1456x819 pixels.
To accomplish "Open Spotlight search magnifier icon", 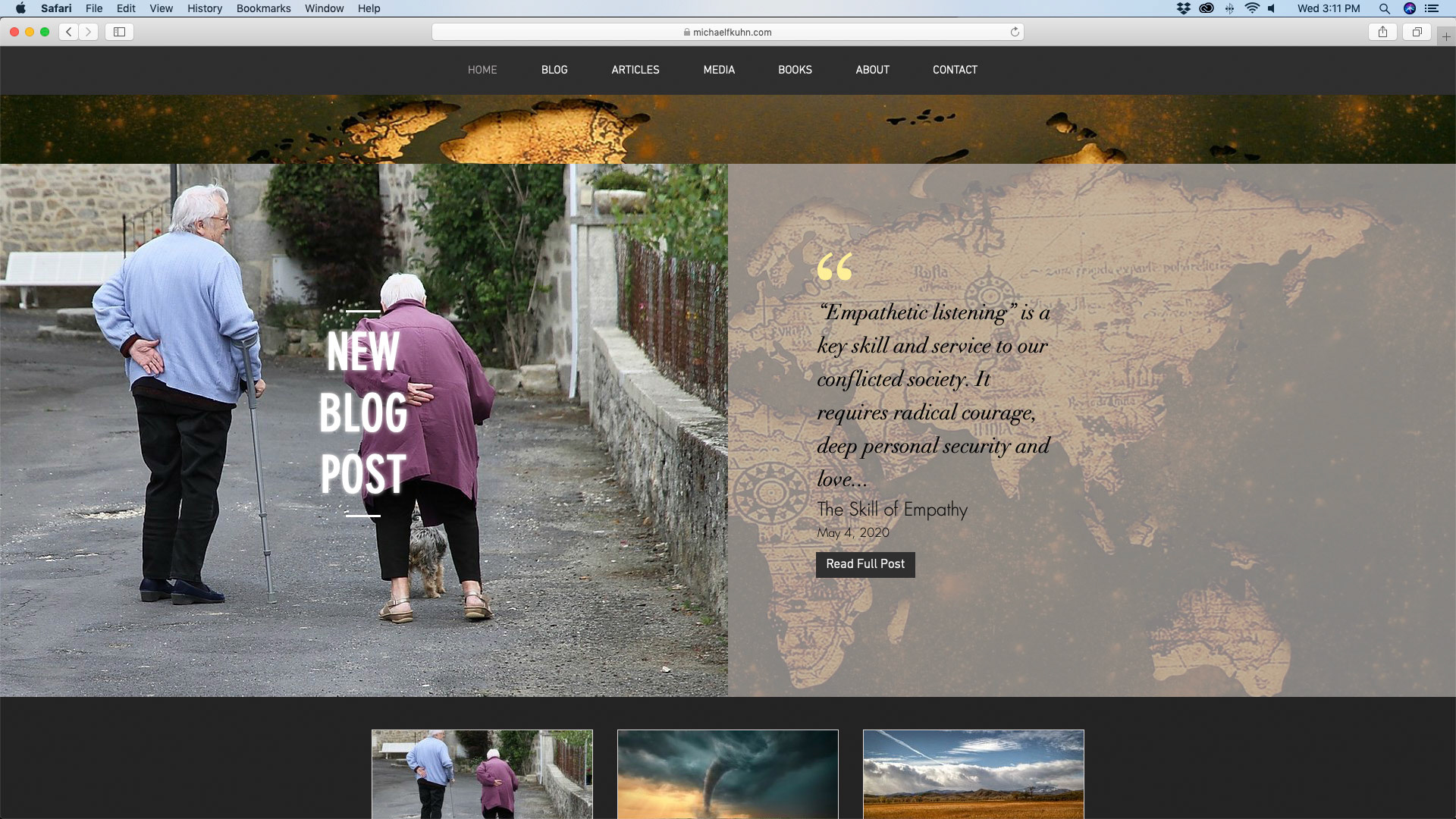I will 1384,8.
